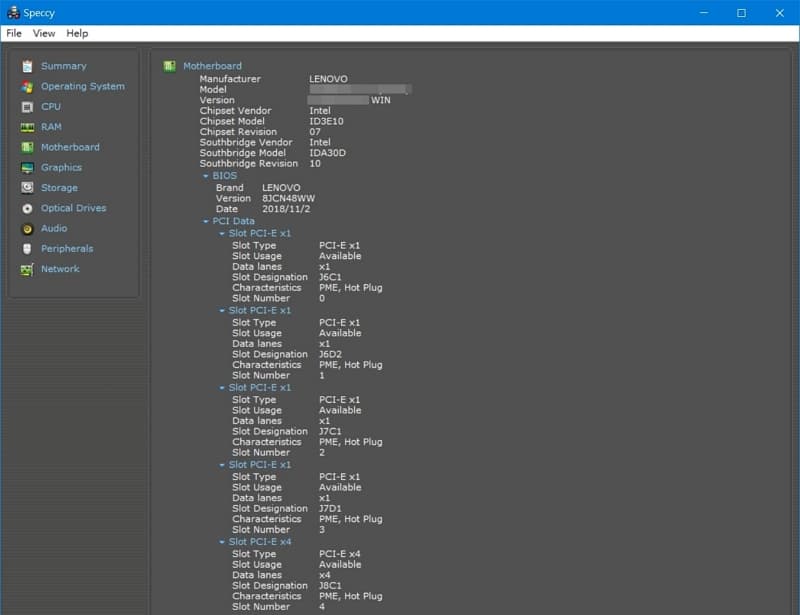
Task: Click the Motherboard icon in the sidebar
Action: pyautogui.click(x=27, y=147)
